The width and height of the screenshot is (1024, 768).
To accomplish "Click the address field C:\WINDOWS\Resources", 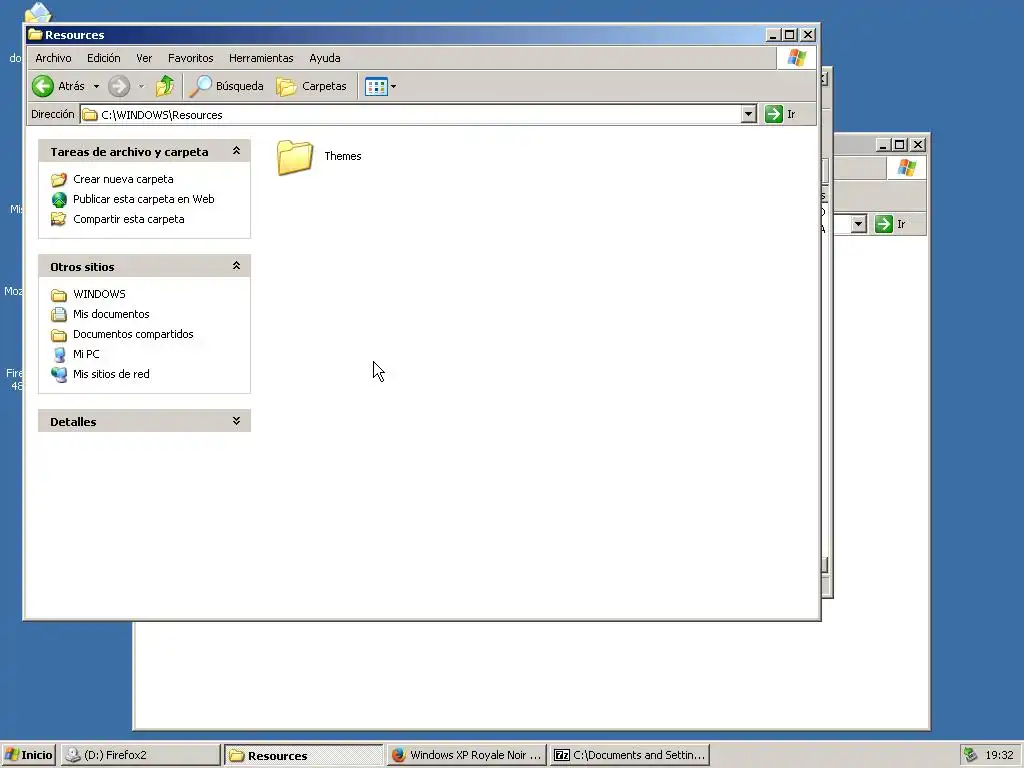I will tap(411, 115).
